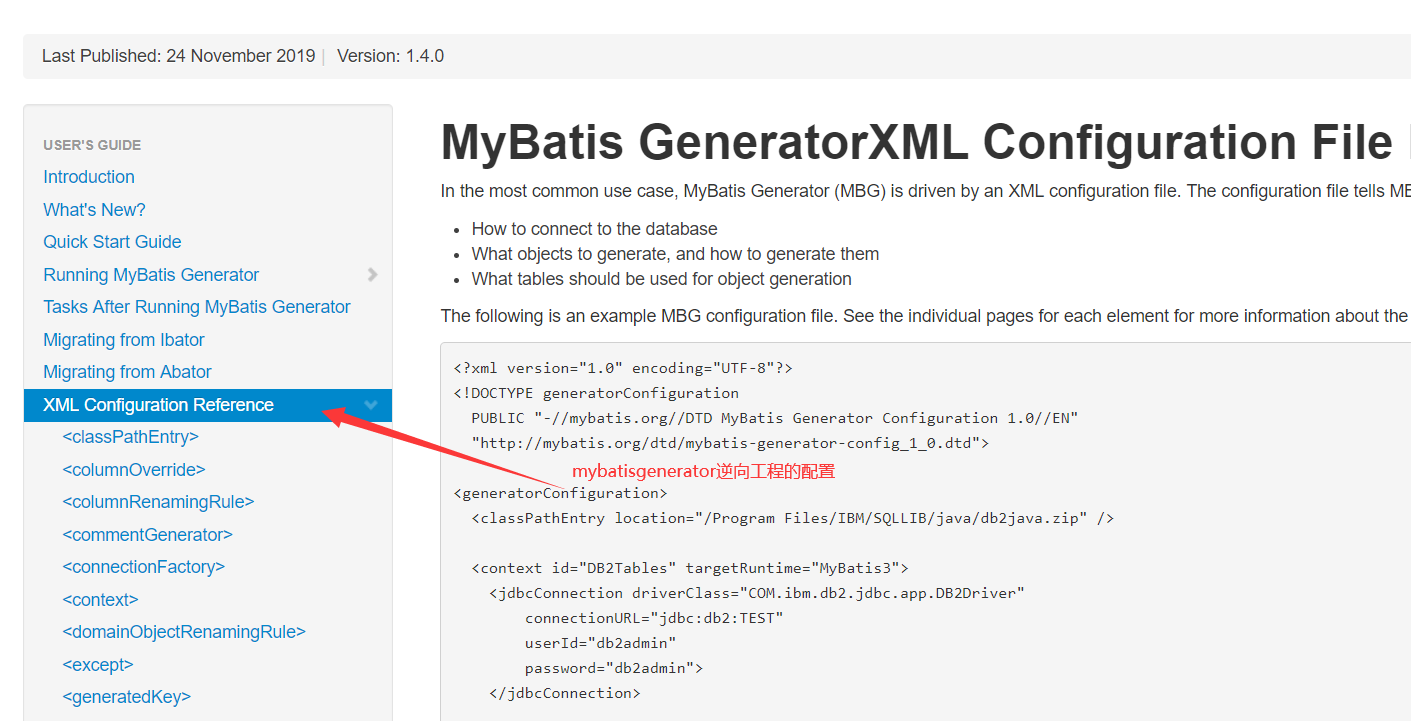The image size is (1411, 721).
Task: Open Tasks After Running MyBatis Generator
Action: (197, 307)
